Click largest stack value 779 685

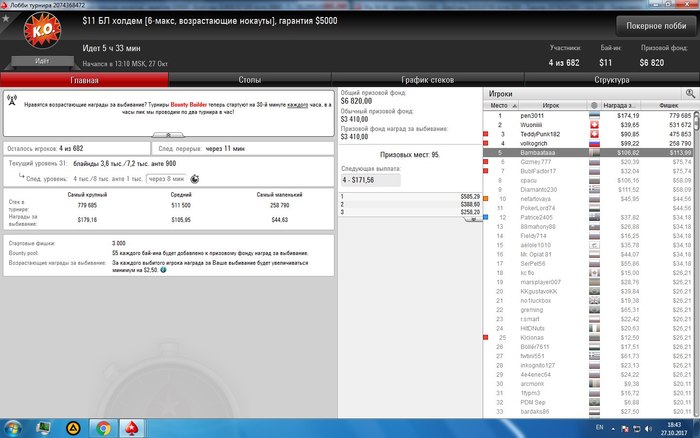(x=87, y=205)
